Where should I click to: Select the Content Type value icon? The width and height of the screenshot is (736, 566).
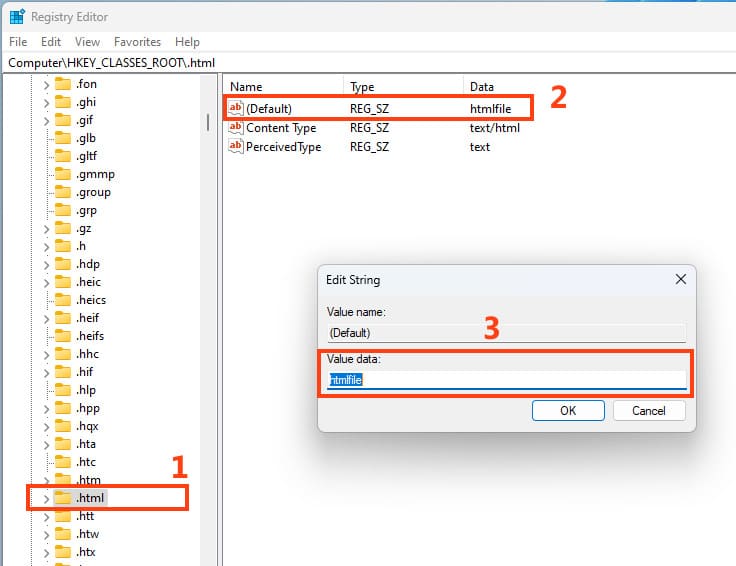[x=236, y=128]
